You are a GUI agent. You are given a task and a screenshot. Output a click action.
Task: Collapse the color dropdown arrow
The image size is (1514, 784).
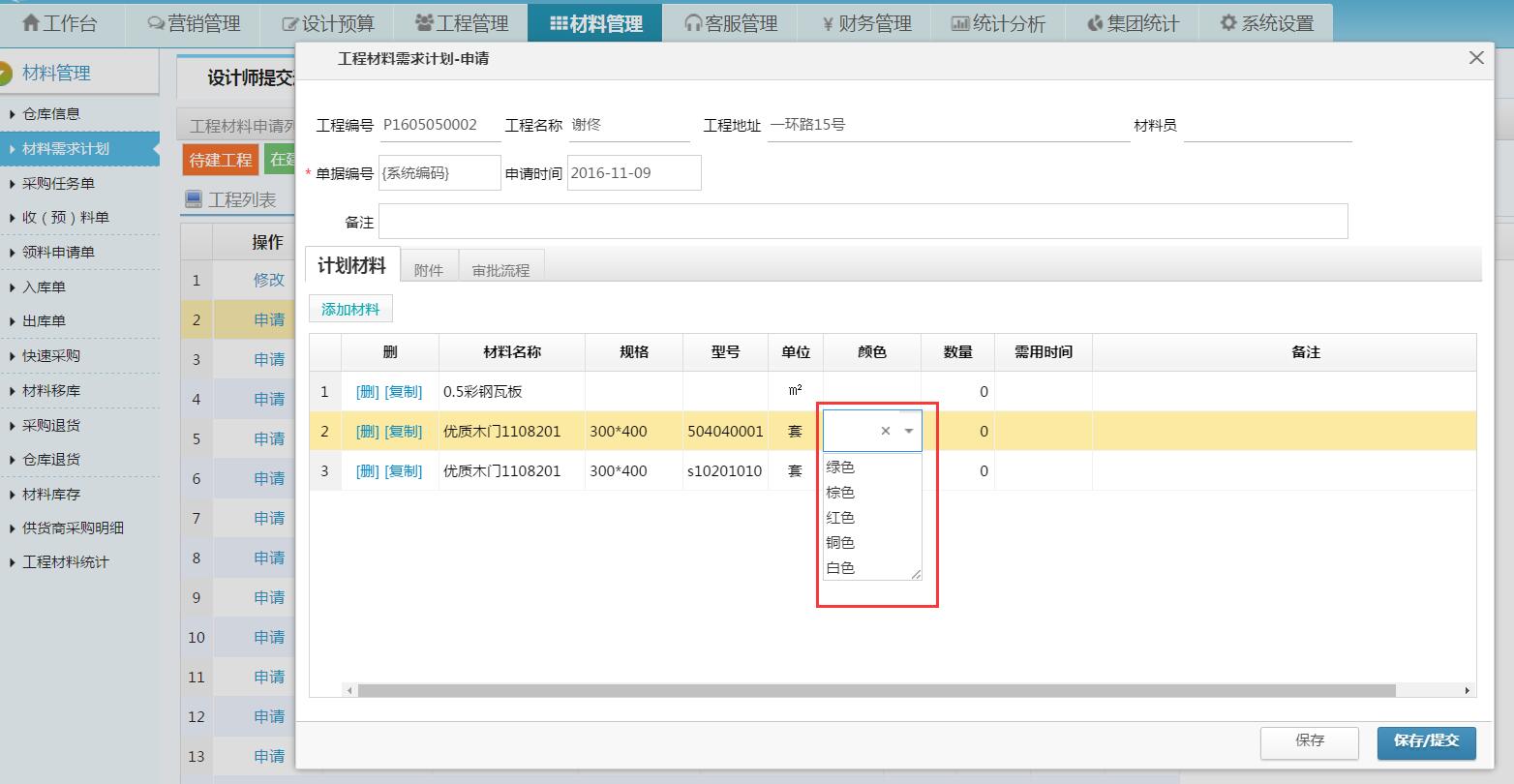point(908,432)
